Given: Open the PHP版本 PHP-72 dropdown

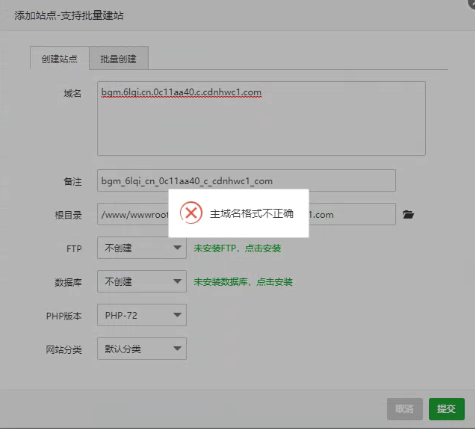Looking at the screenshot, I should tap(142, 315).
